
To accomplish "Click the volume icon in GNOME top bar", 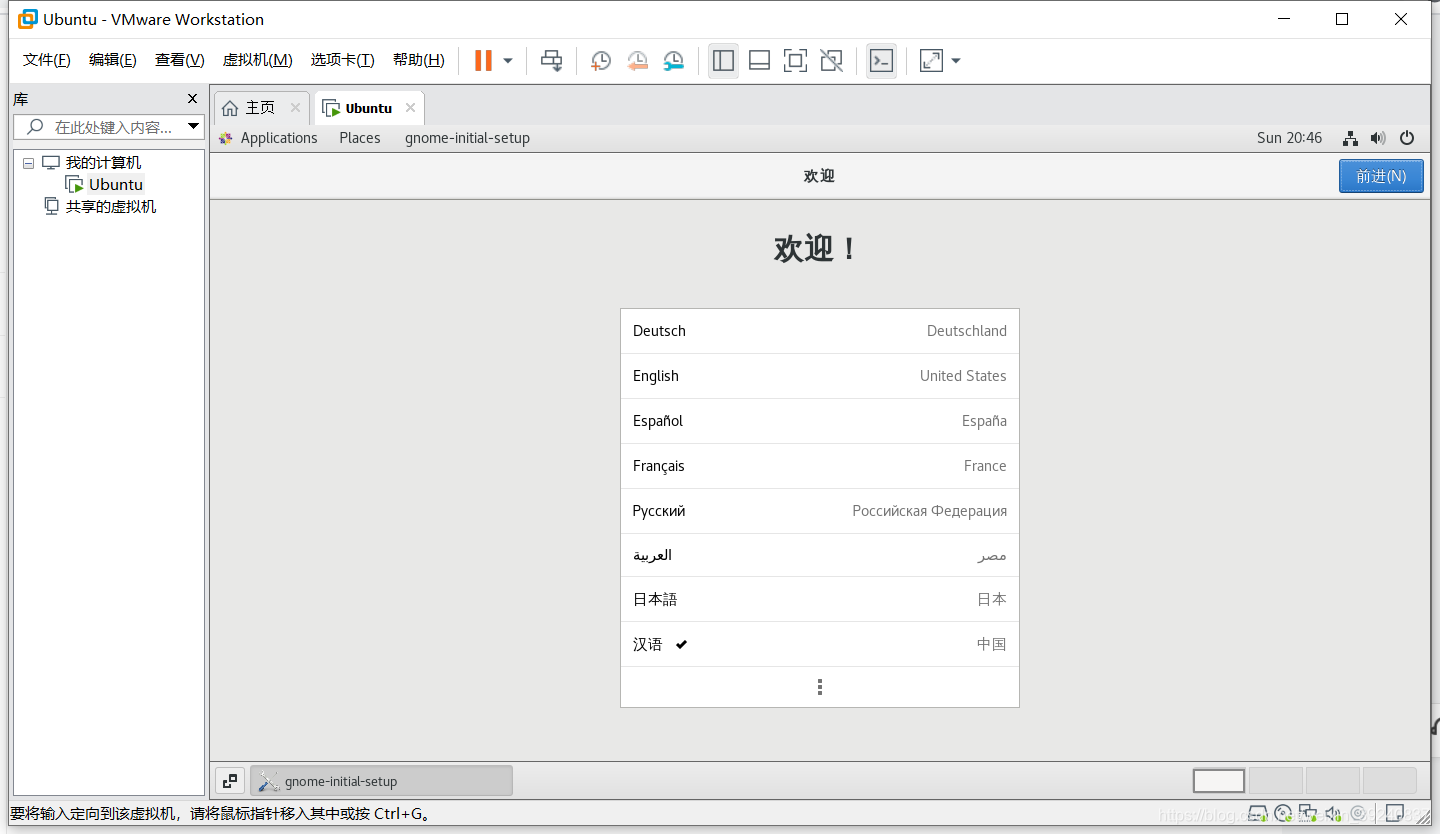I will [x=1378, y=138].
